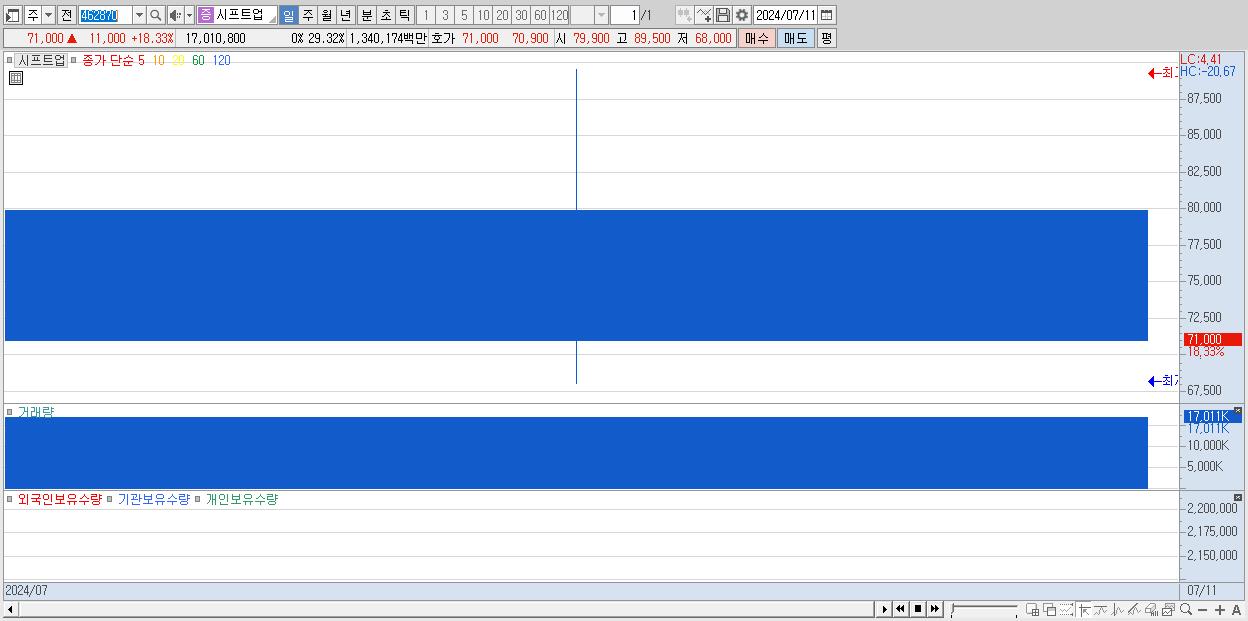Click the trend line tool icon in bottom toolbar
Screen dimensions: 1248x621
(x=1134, y=609)
